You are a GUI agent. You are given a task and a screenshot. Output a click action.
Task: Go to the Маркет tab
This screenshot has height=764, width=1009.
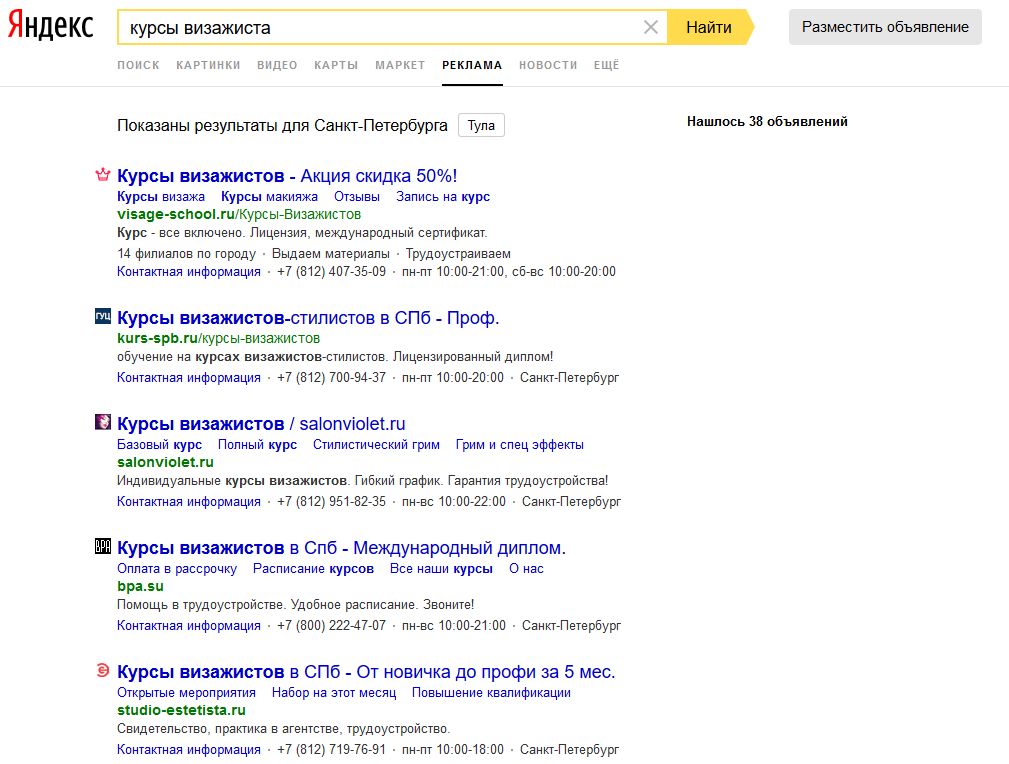pos(400,65)
